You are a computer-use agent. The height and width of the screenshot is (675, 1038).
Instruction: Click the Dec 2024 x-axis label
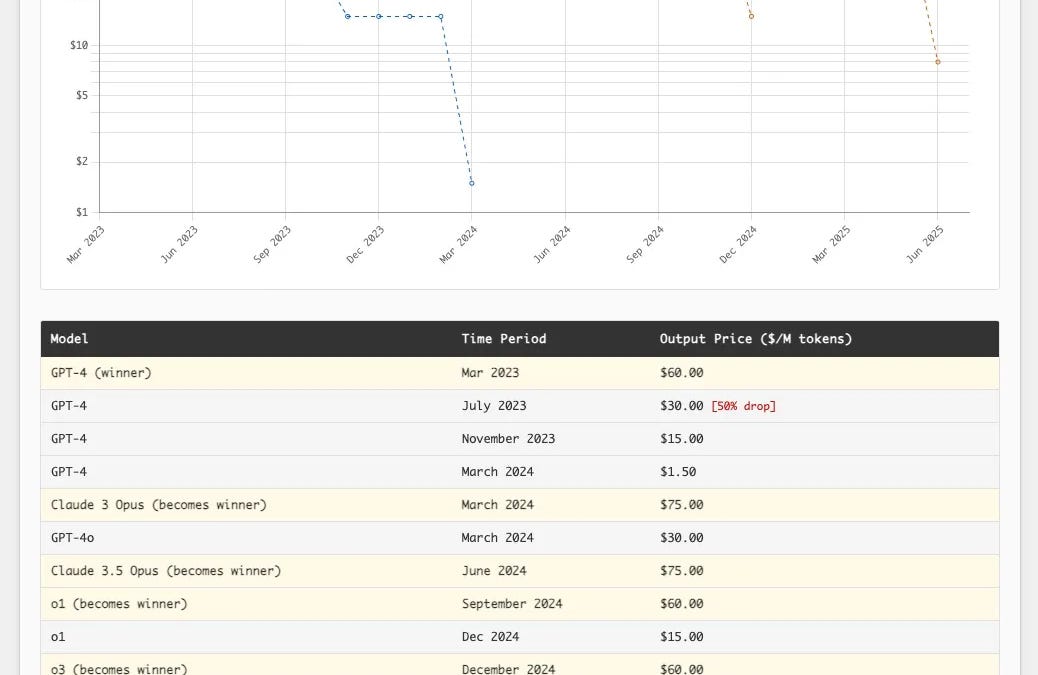point(738,244)
